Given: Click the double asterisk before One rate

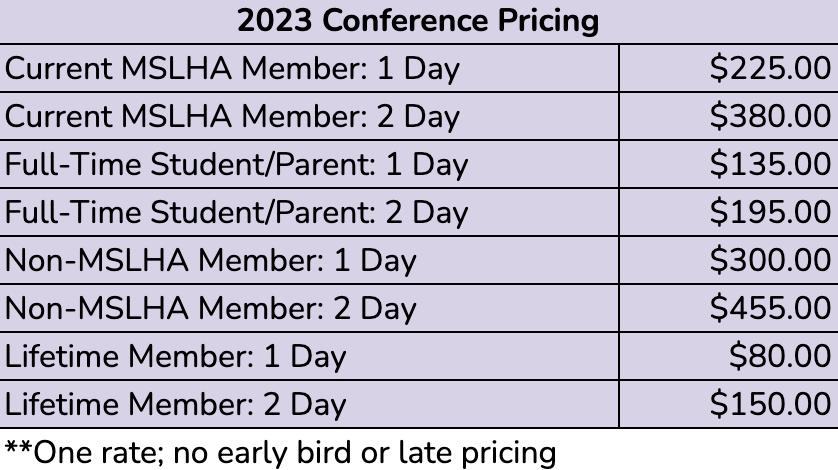Looking at the screenshot, I should coord(18,447).
